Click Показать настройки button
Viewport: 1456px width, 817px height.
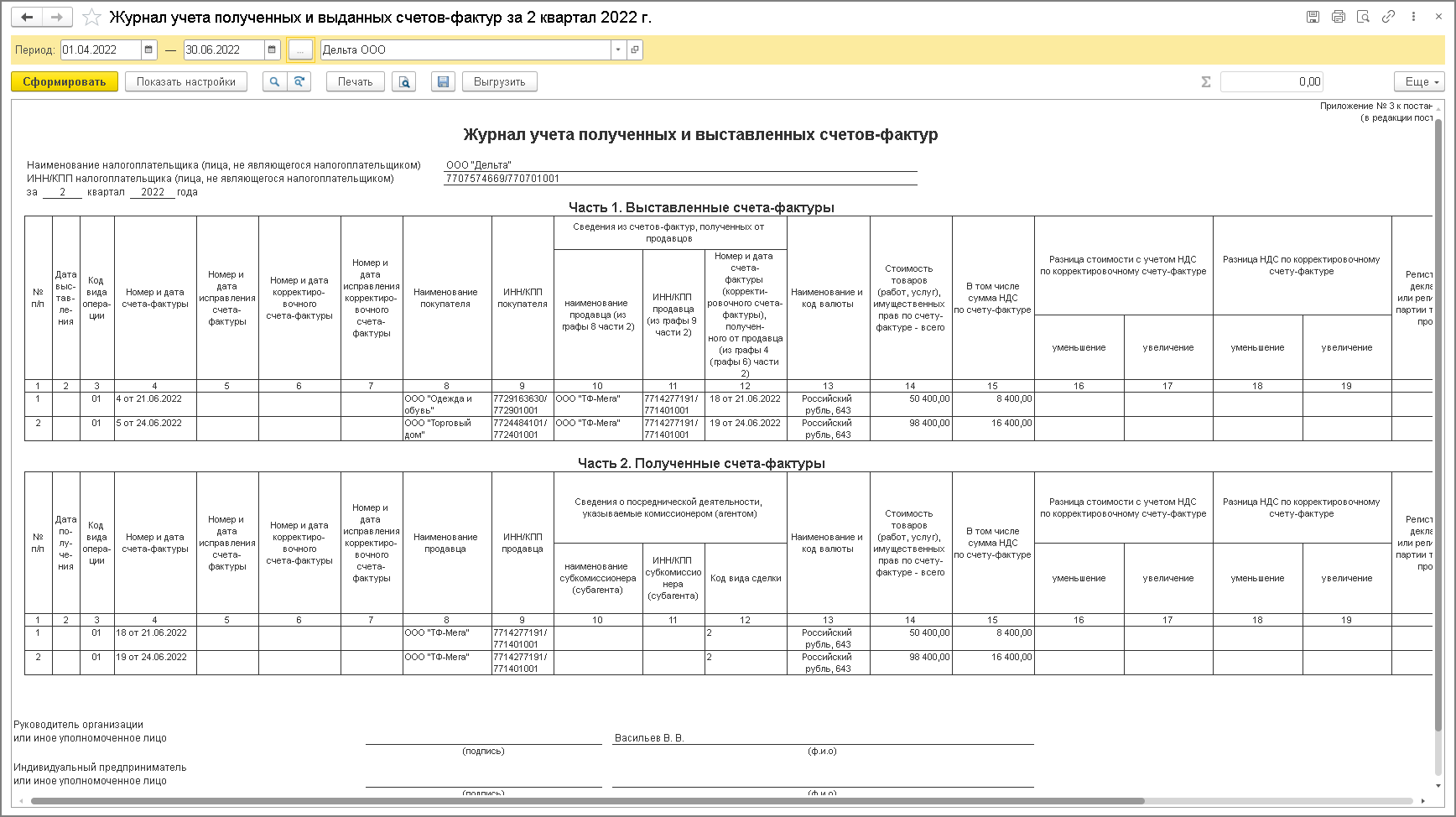[186, 81]
